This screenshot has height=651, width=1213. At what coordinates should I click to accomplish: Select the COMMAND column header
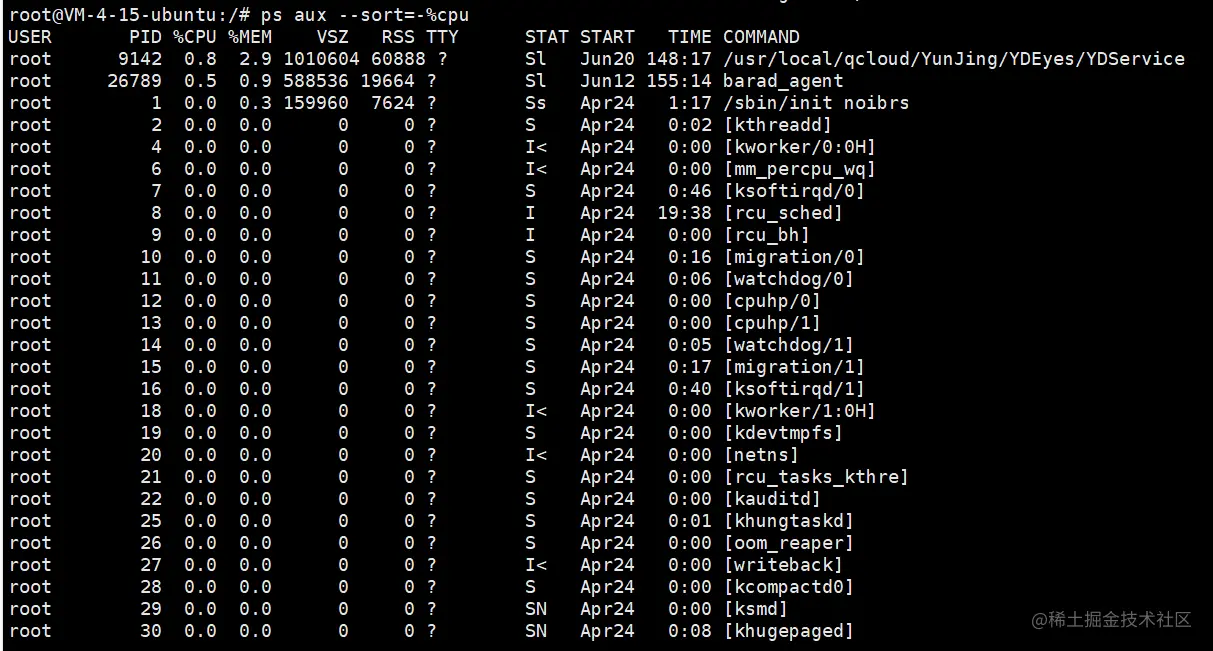(x=761, y=37)
